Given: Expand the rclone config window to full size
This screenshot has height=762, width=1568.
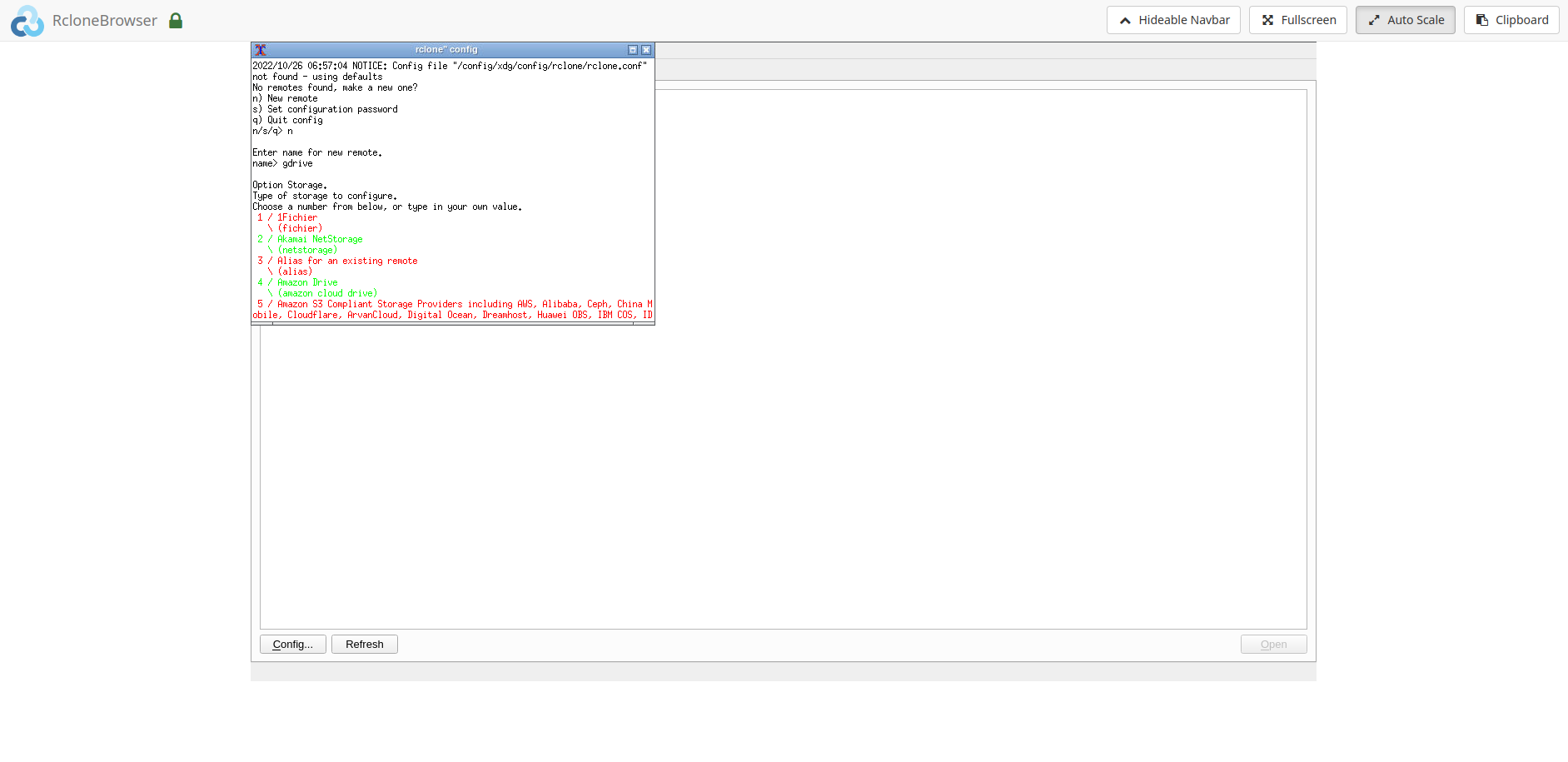Looking at the screenshot, I should pos(633,50).
